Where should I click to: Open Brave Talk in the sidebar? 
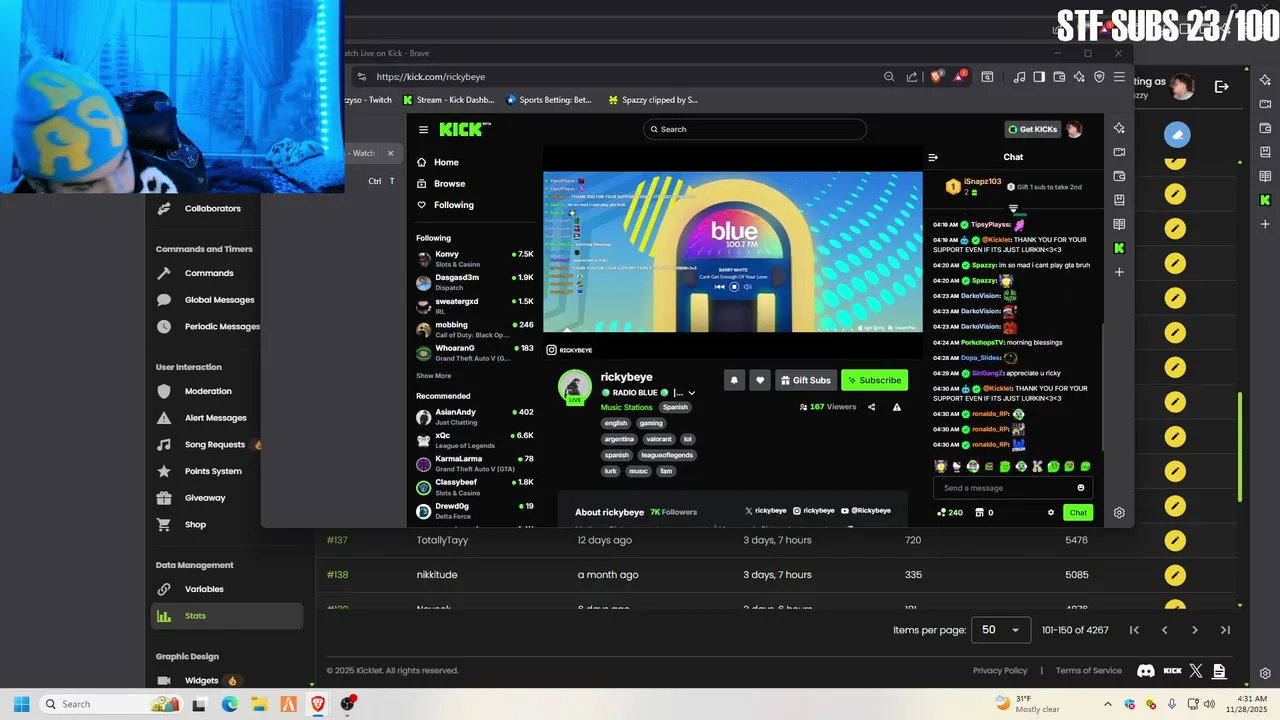point(1119,152)
